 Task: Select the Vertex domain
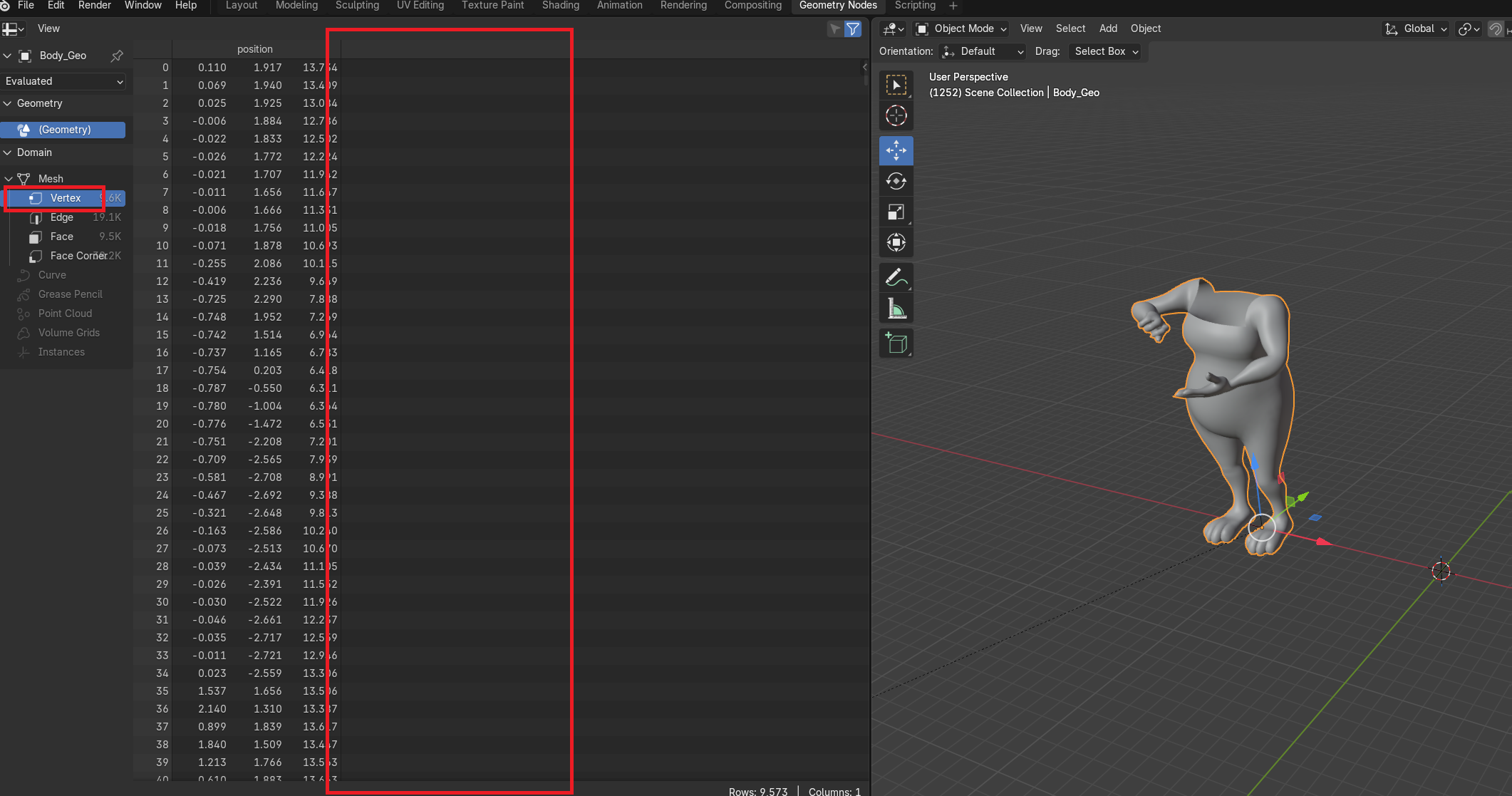pyautogui.click(x=66, y=198)
